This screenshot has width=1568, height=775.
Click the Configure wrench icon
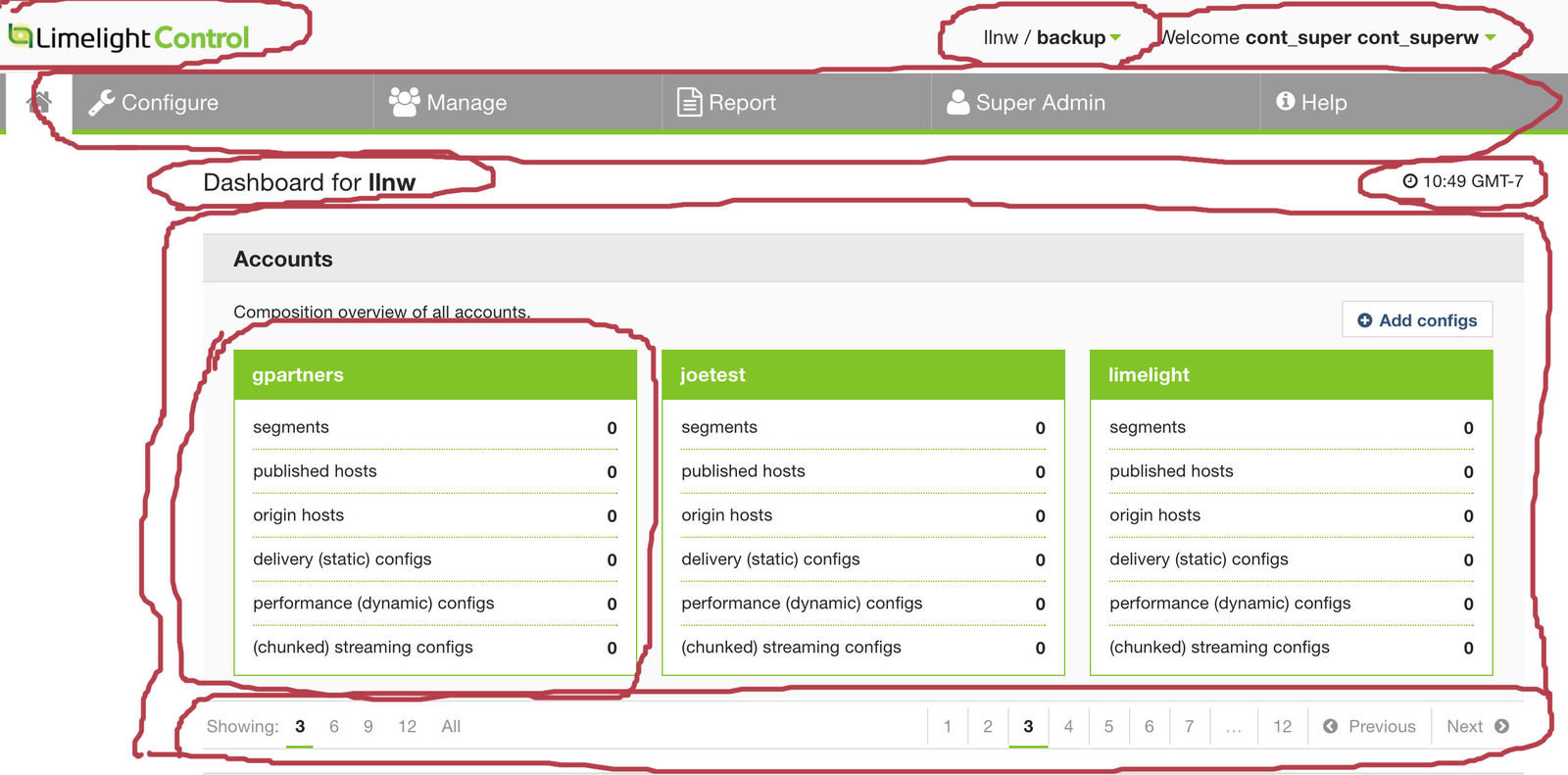(101, 102)
